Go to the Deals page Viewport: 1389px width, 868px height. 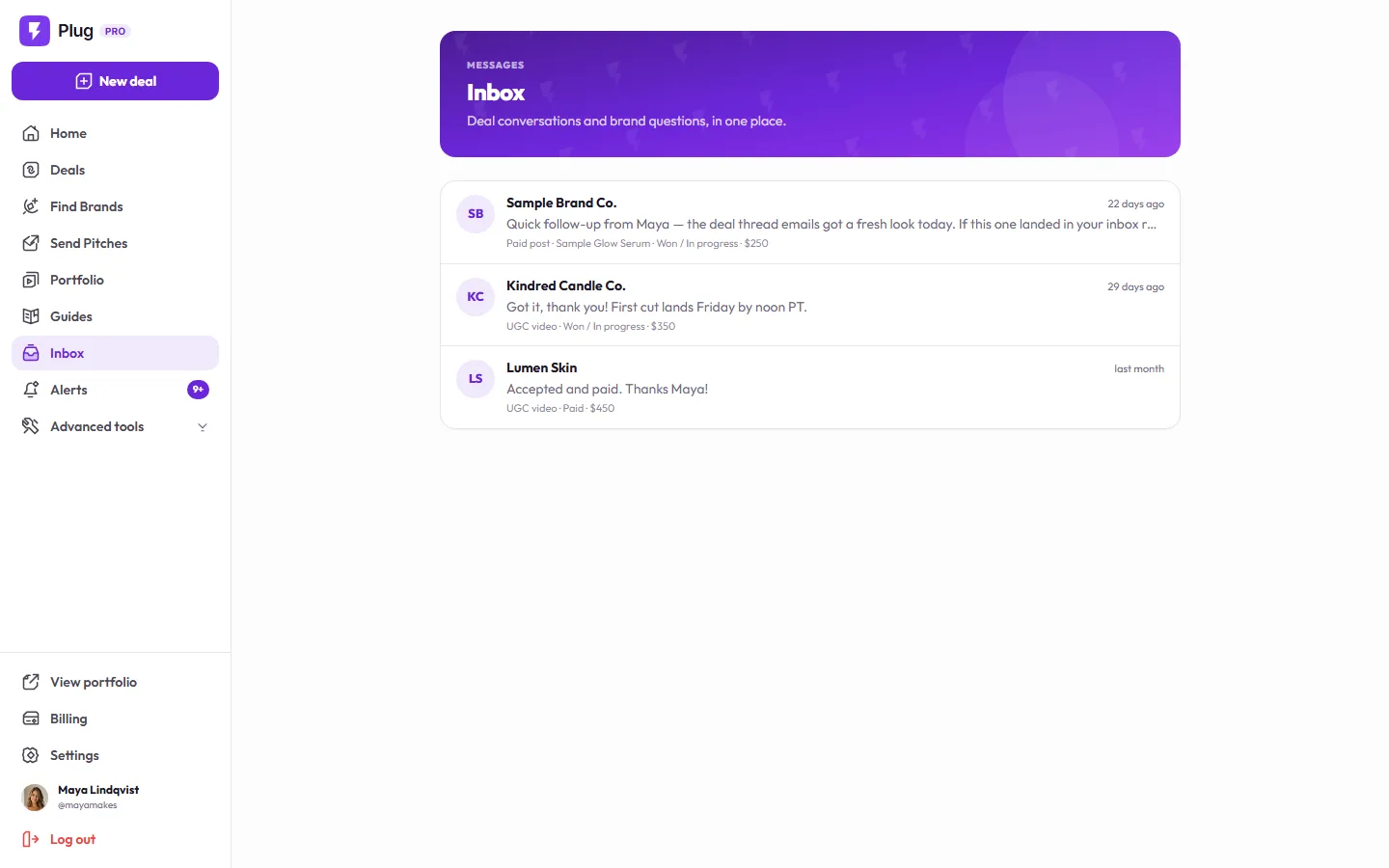[116, 170]
